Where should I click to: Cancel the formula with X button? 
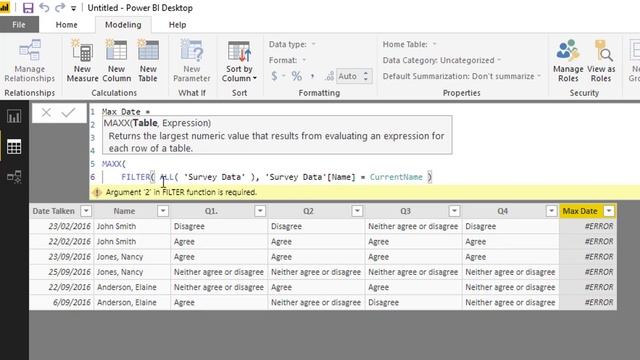(x=46, y=112)
